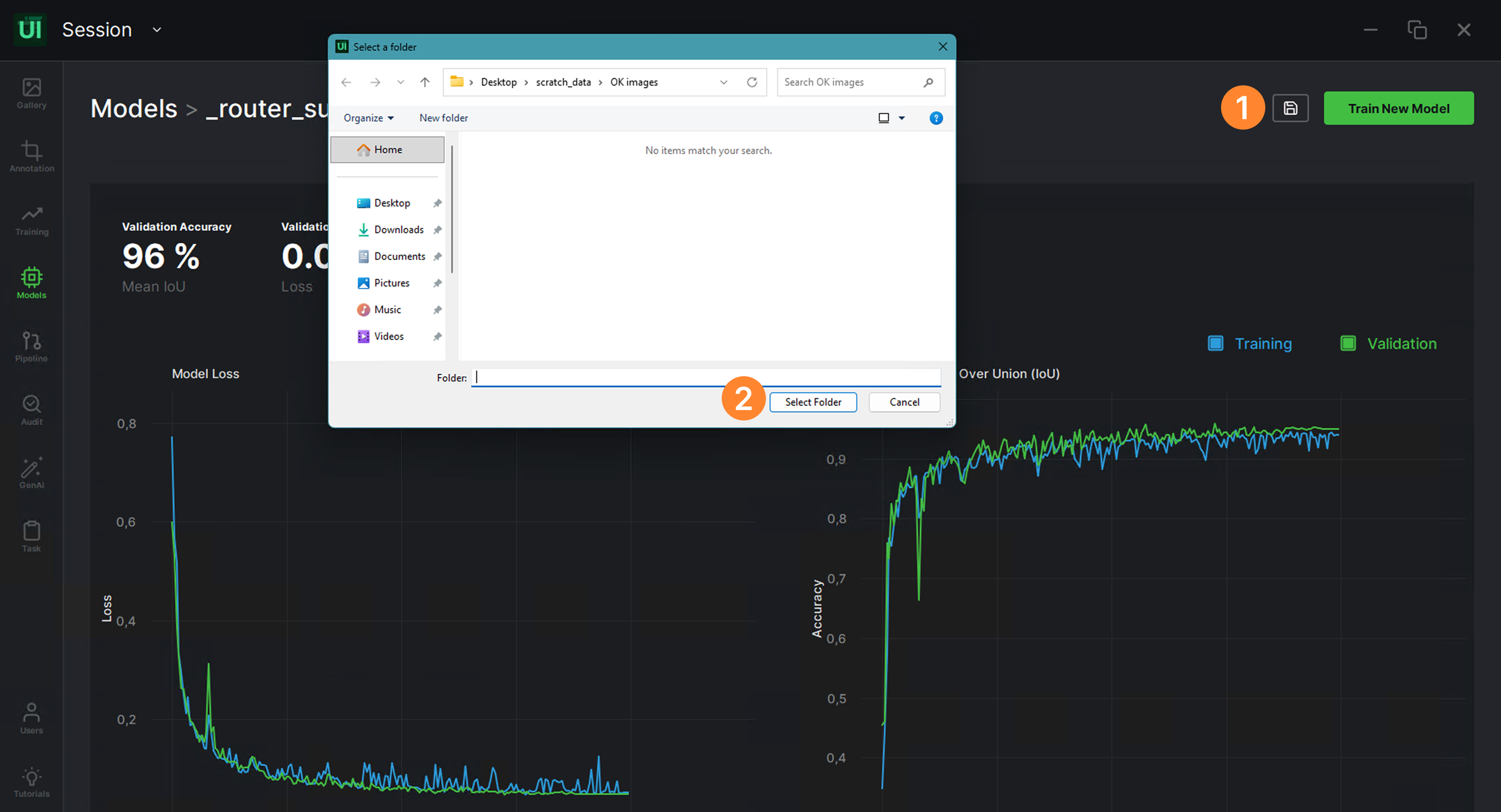Toggle the Validation legend checkbox
This screenshot has width=1501, height=812.
click(x=1347, y=343)
